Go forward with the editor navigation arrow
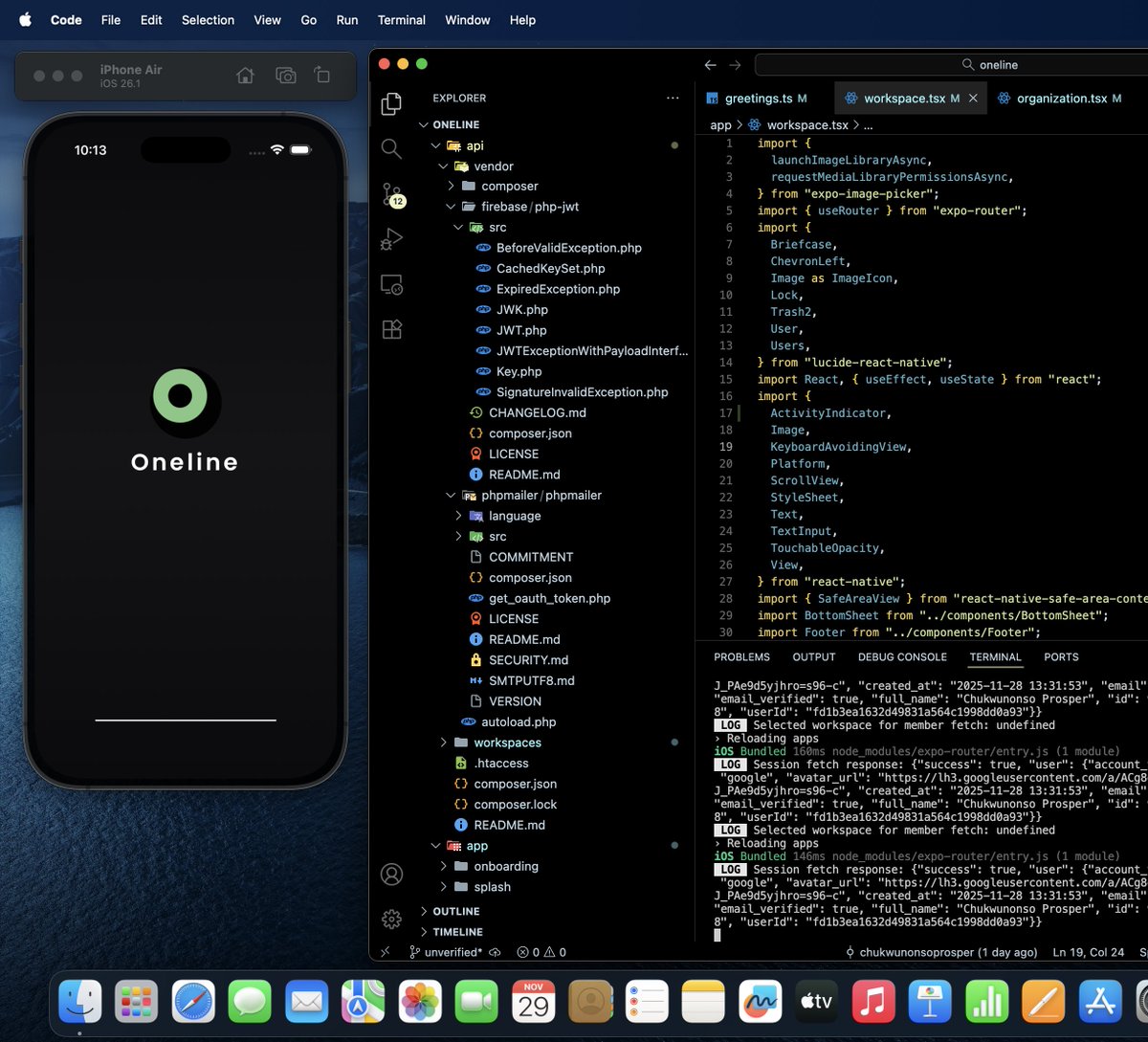 point(735,65)
